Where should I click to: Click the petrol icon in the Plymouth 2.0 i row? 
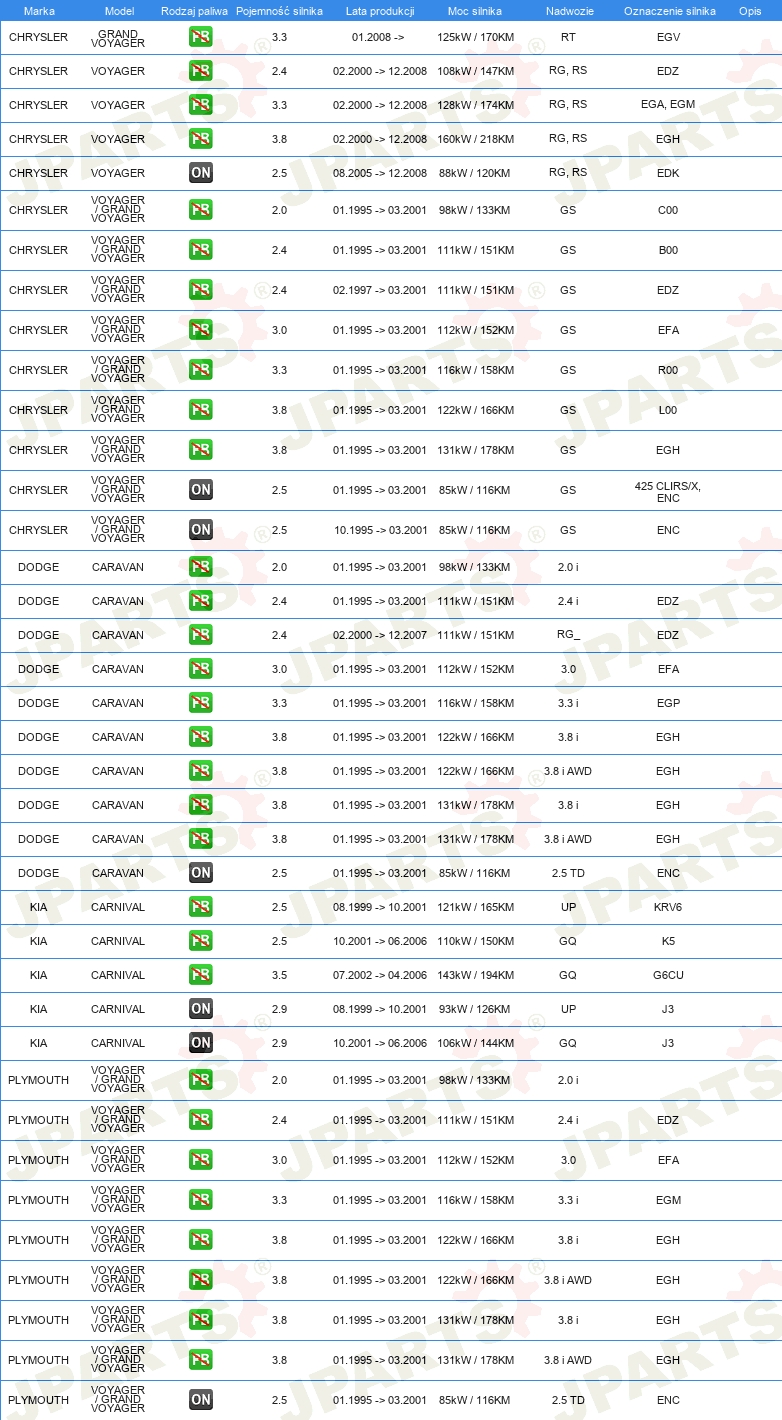[201, 1080]
